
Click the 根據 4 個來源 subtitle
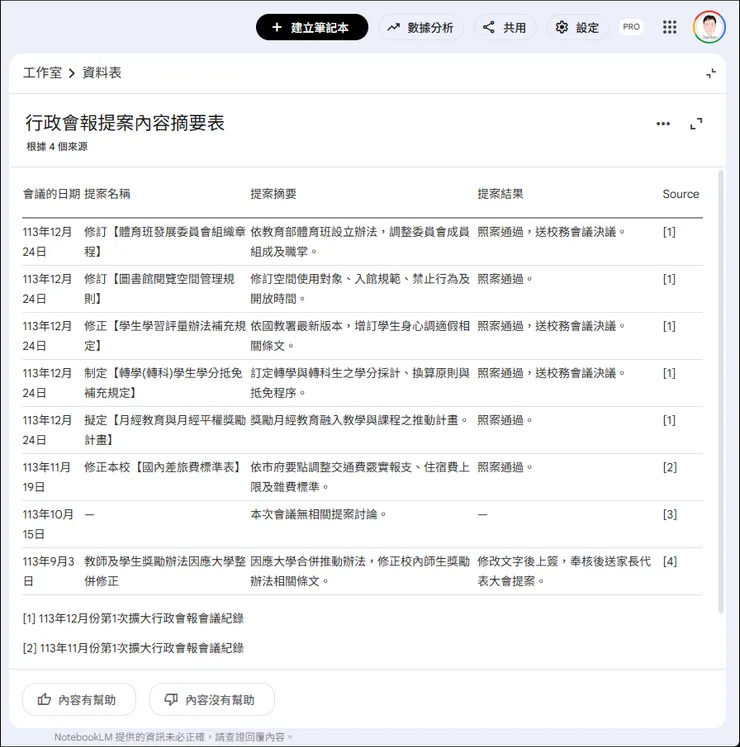coord(57,147)
